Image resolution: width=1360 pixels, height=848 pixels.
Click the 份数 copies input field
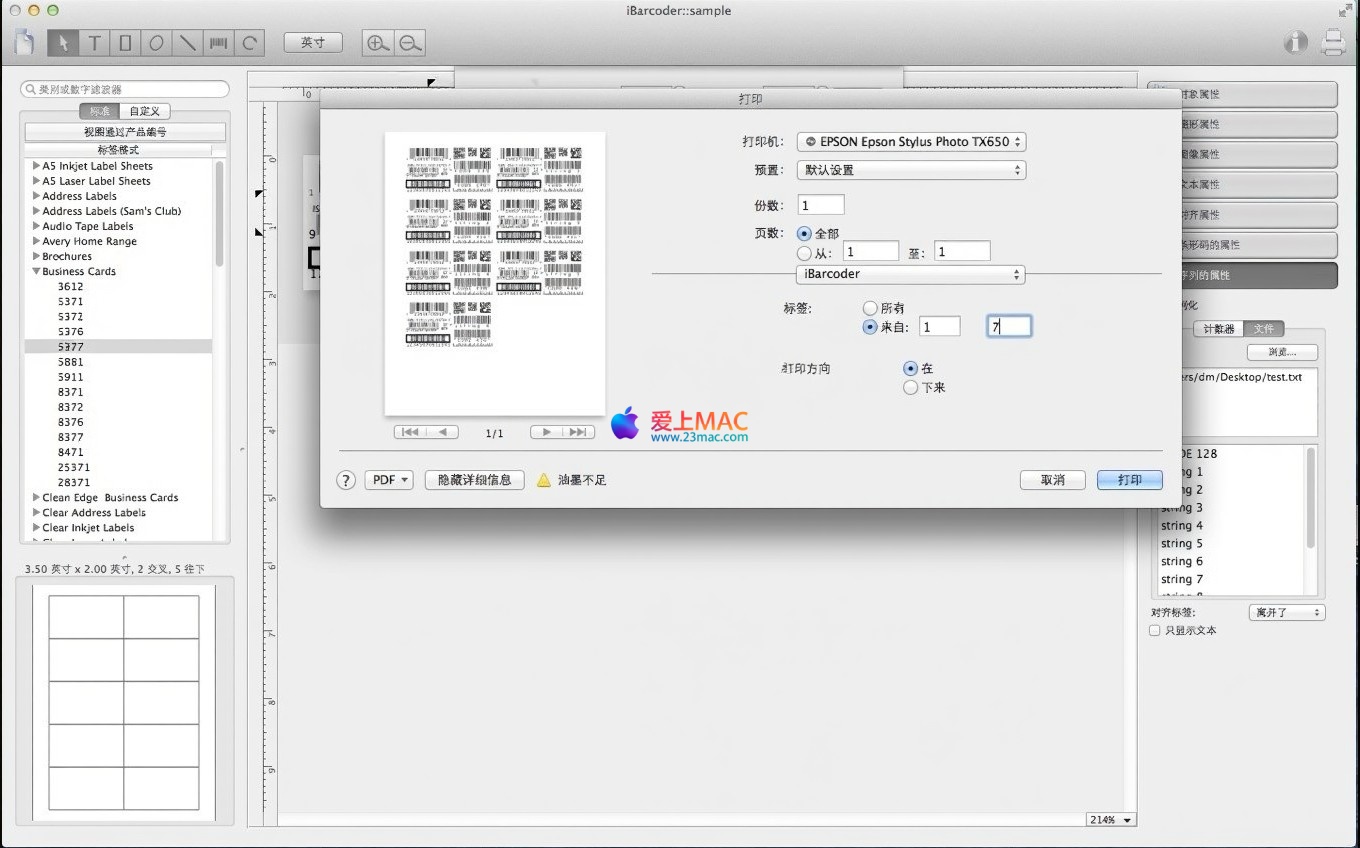click(x=821, y=205)
